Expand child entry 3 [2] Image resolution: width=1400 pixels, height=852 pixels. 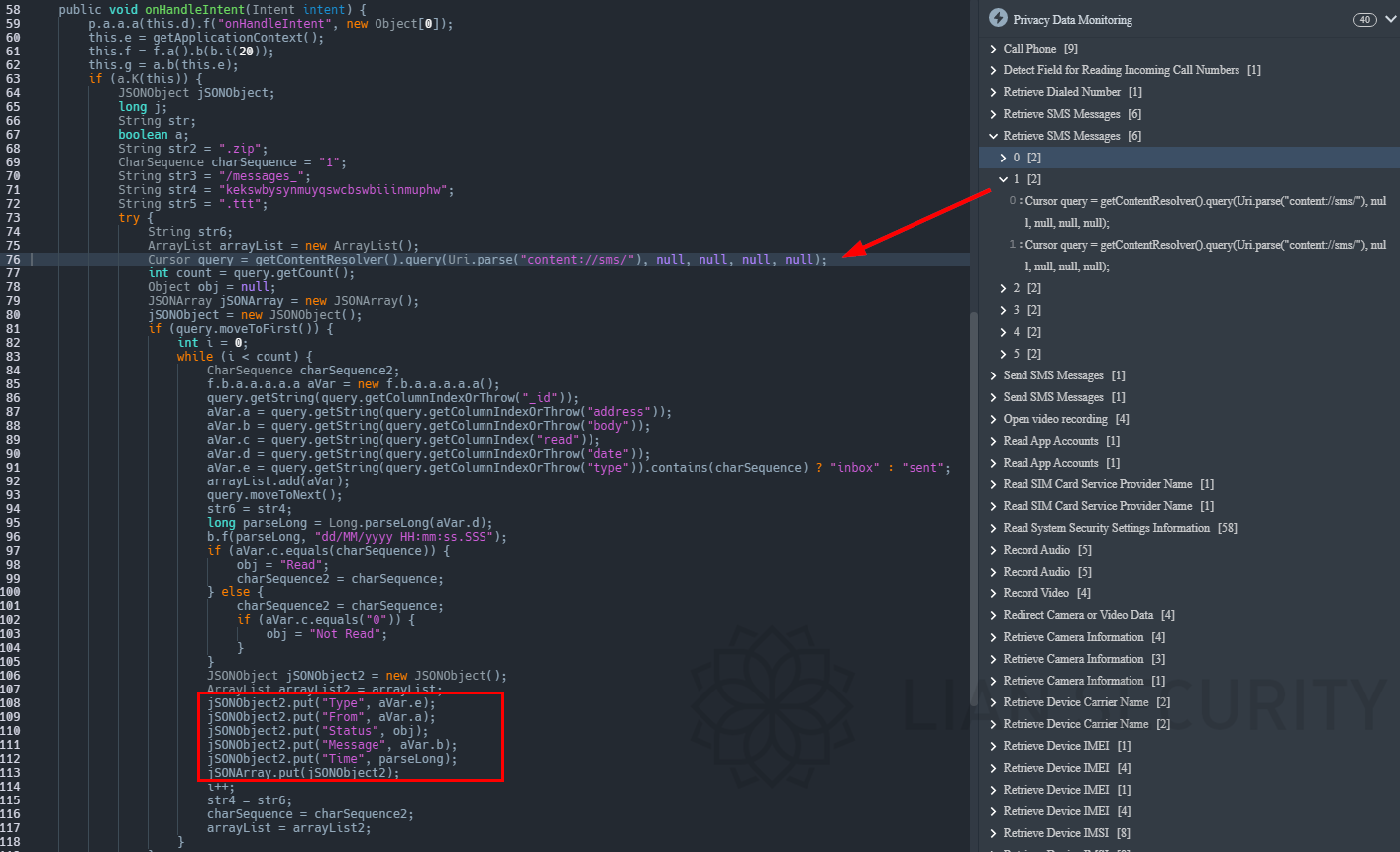pos(1004,310)
